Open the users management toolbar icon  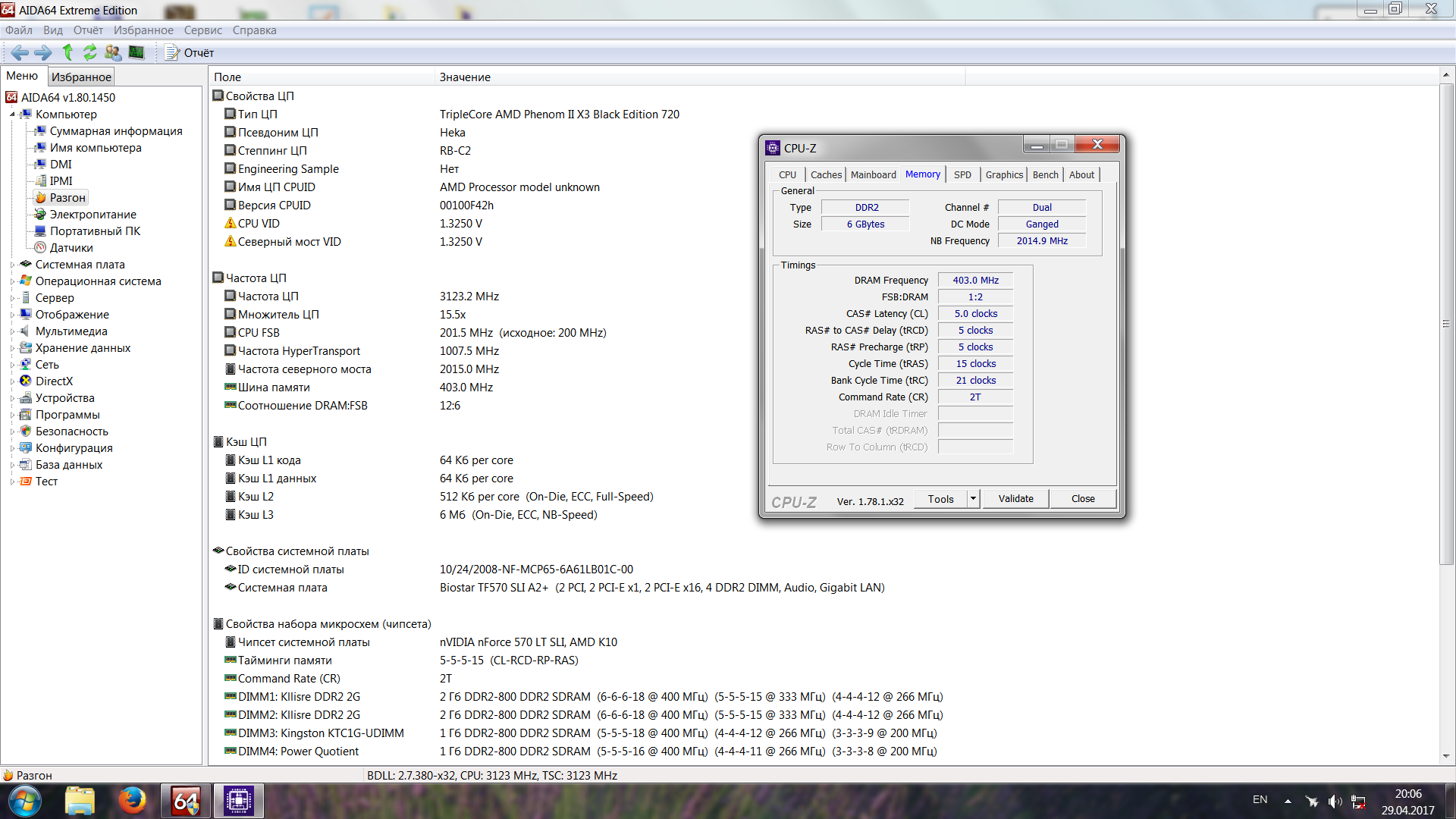coord(113,52)
